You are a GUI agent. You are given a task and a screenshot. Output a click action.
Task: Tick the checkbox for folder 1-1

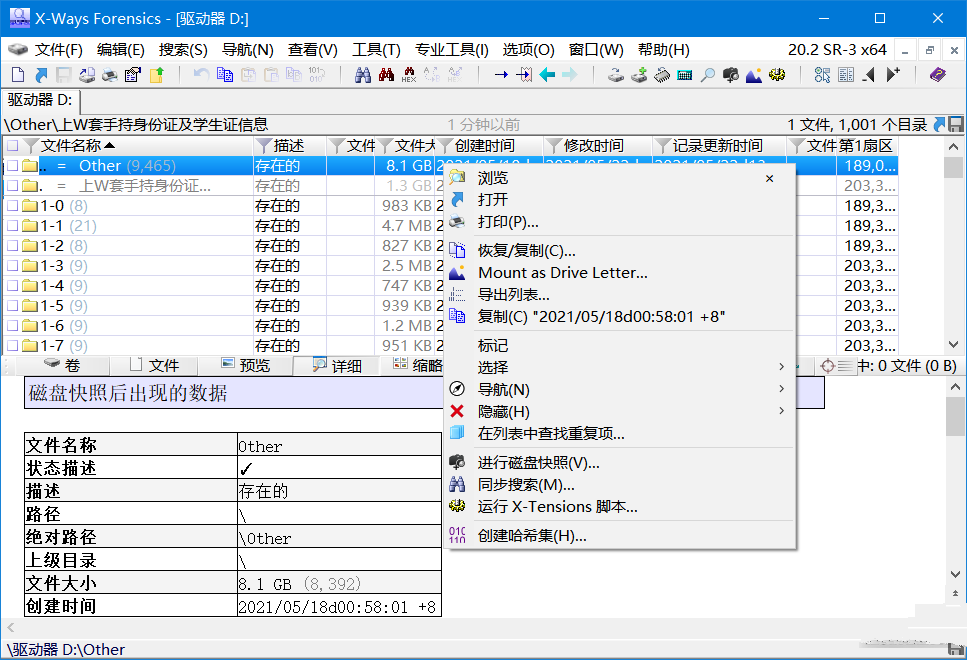tap(12, 226)
